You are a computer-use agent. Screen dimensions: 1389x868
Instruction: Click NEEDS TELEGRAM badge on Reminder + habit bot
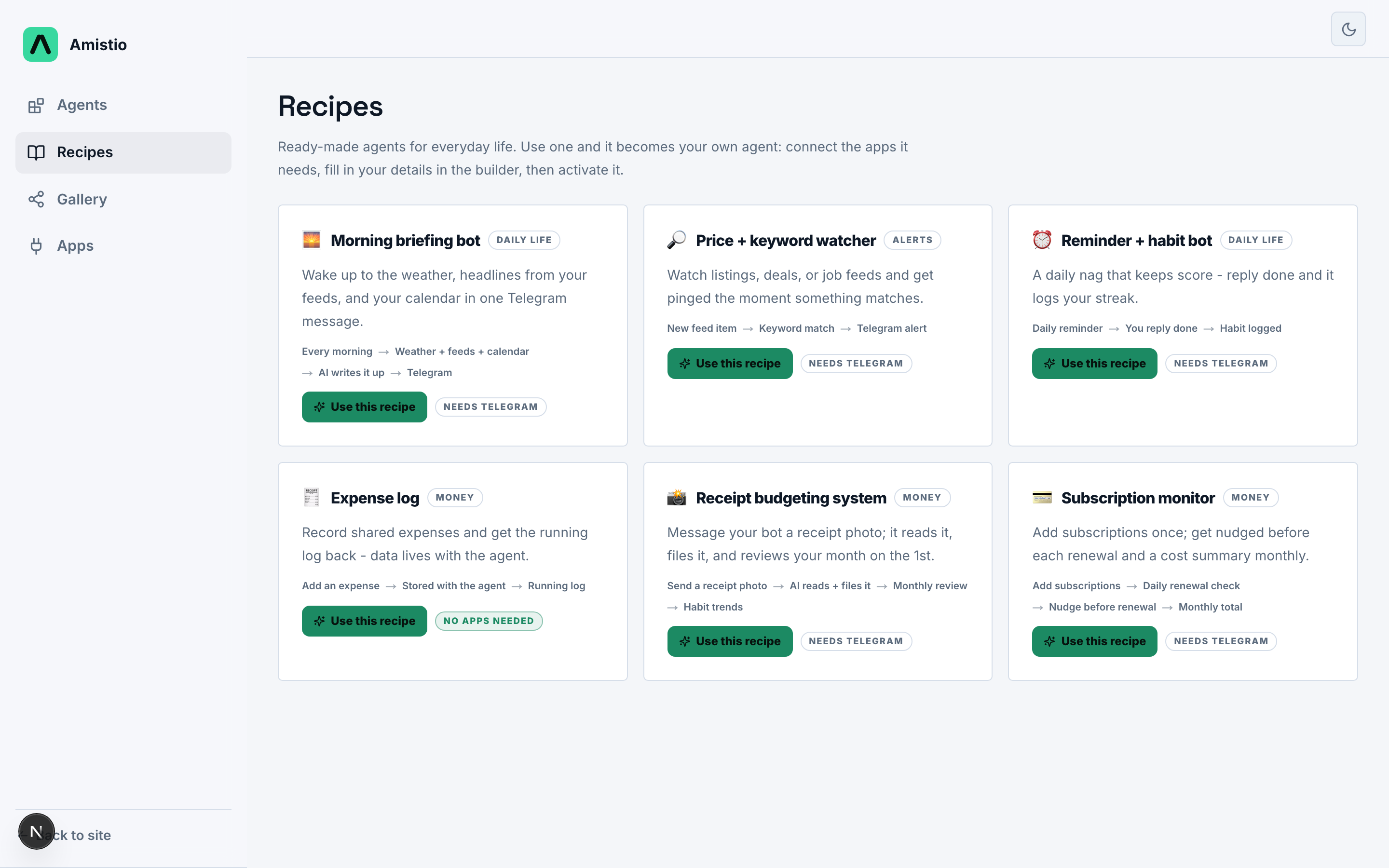(x=1221, y=364)
